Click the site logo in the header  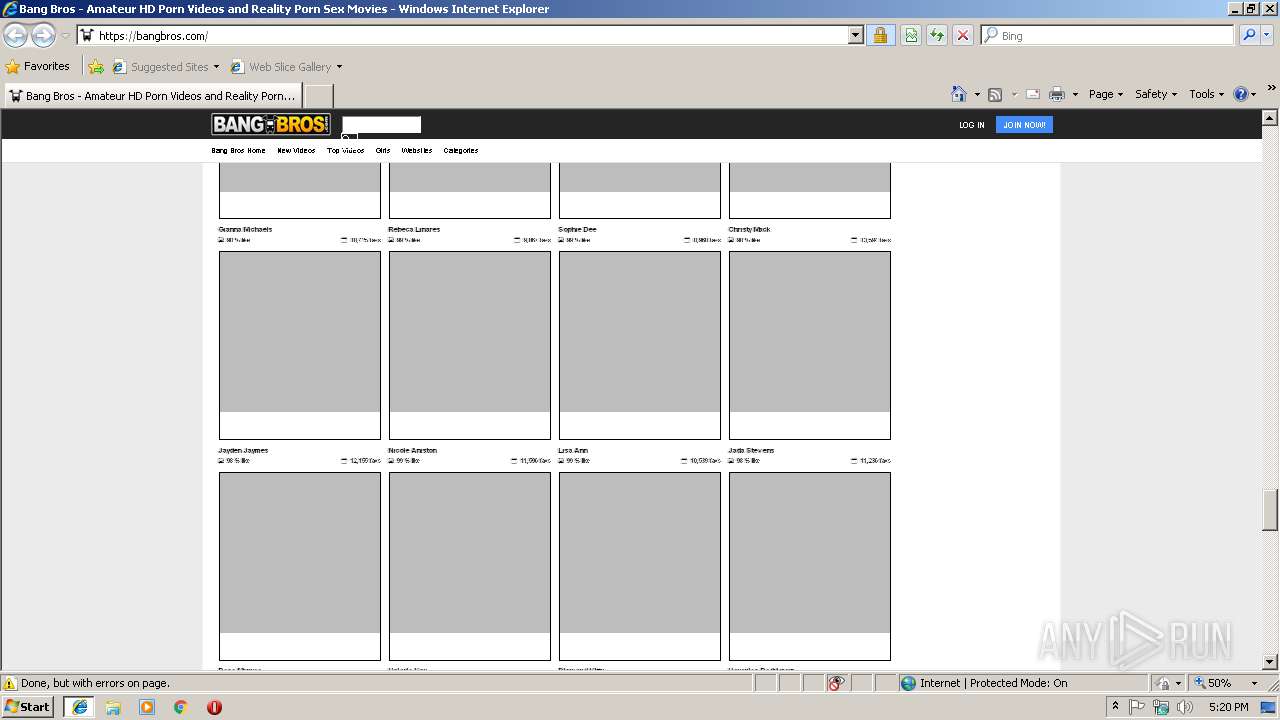[x=271, y=124]
